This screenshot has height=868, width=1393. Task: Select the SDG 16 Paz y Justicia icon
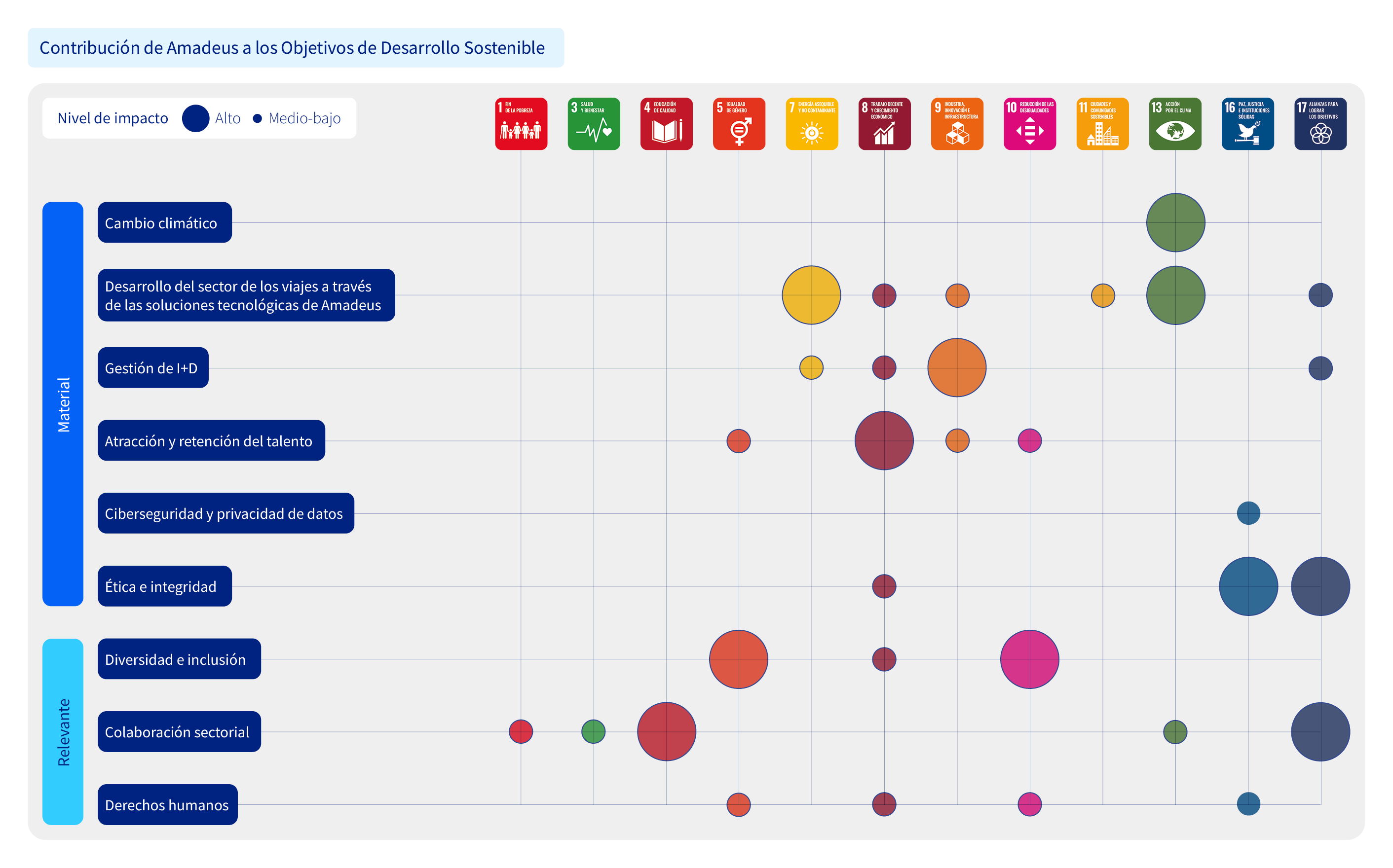click(x=1248, y=124)
